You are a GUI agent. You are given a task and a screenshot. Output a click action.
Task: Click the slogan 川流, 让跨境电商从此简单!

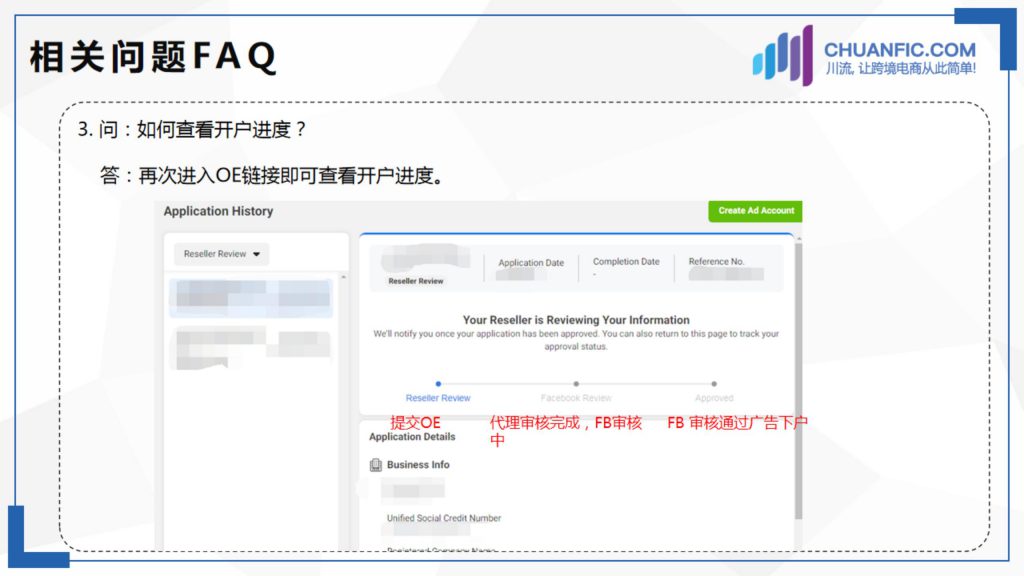[x=901, y=69]
